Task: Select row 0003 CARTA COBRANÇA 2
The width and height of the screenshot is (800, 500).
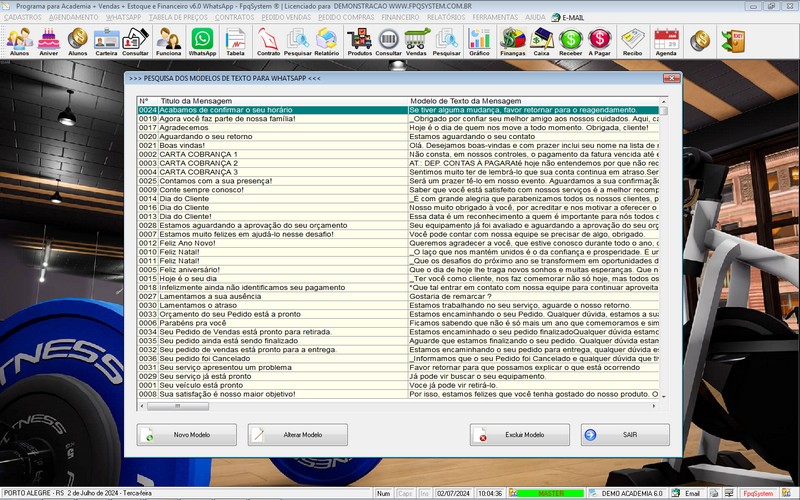Action: tap(398, 163)
